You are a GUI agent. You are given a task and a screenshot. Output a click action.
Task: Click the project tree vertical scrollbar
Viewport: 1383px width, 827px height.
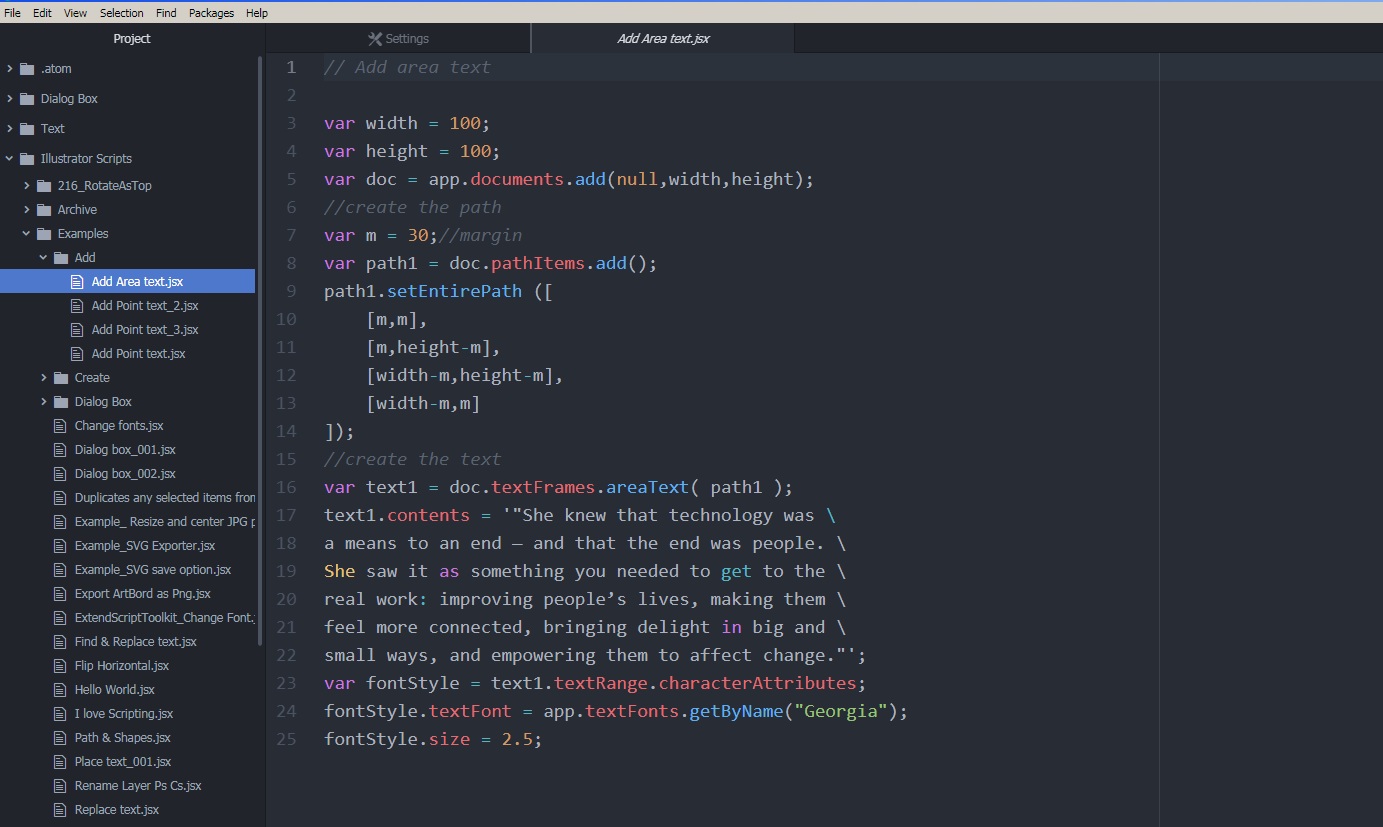click(x=260, y=350)
